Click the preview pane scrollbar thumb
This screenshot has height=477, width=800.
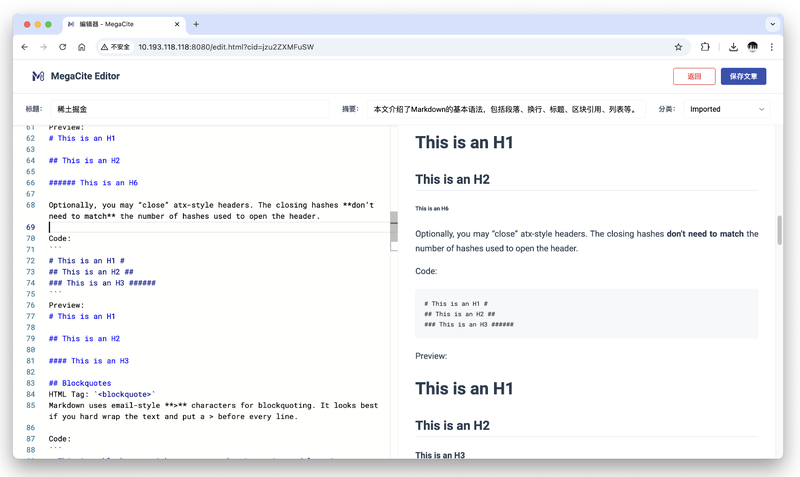point(780,230)
